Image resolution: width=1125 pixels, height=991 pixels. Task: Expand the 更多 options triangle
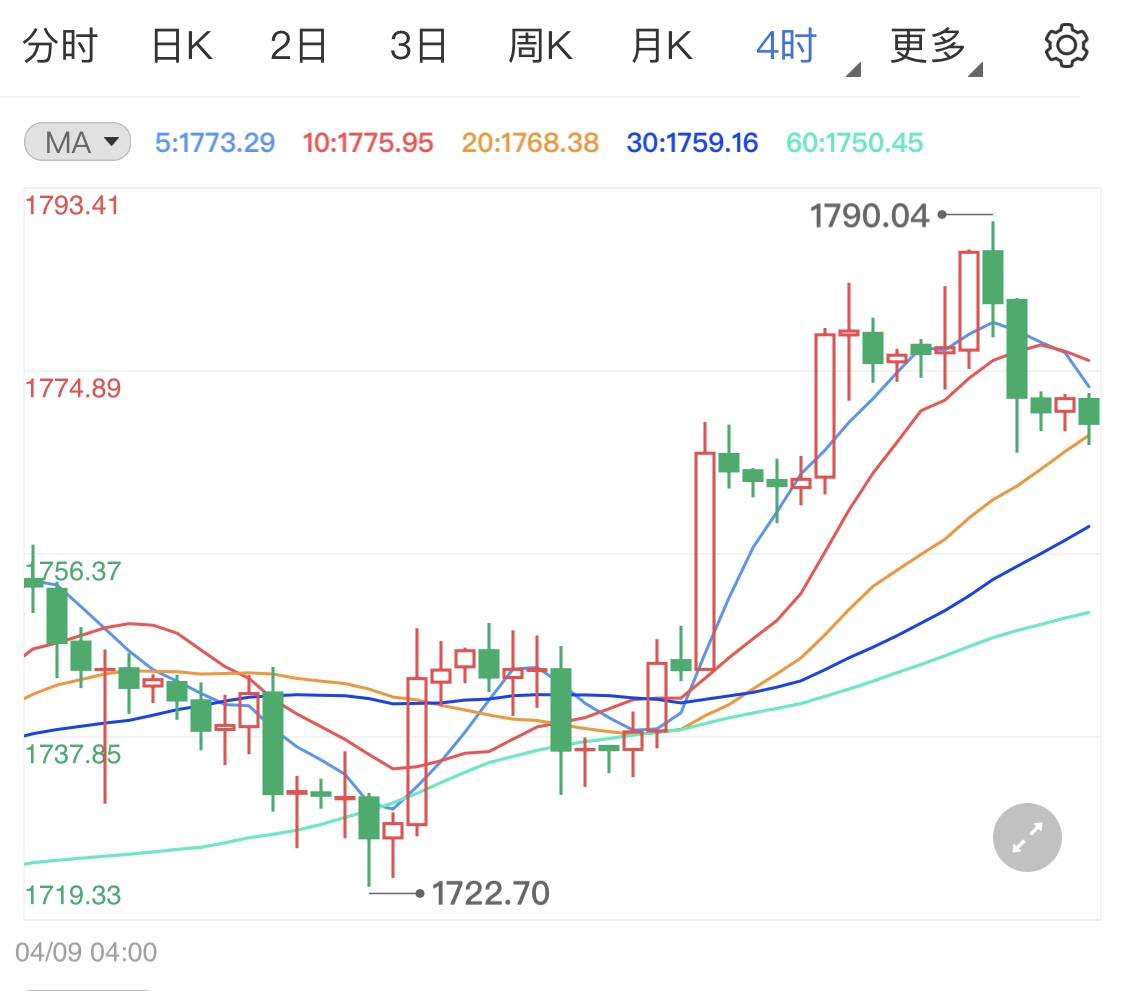(x=975, y=70)
